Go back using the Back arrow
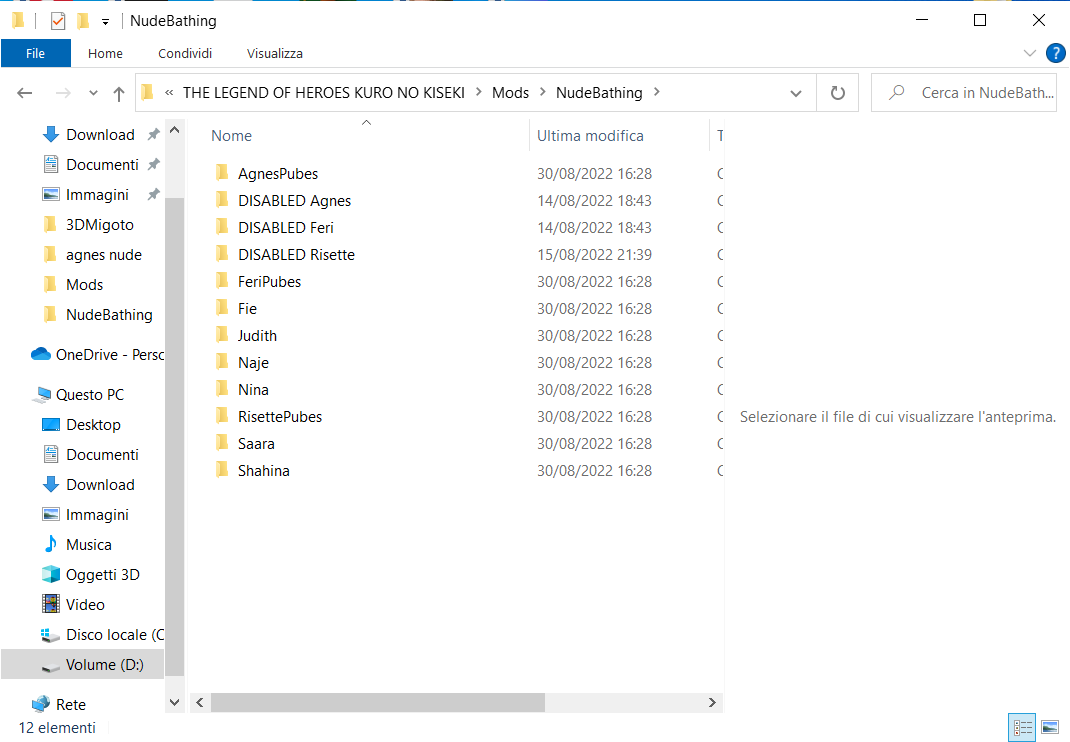The width and height of the screenshot is (1070, 742). (25, 93)
